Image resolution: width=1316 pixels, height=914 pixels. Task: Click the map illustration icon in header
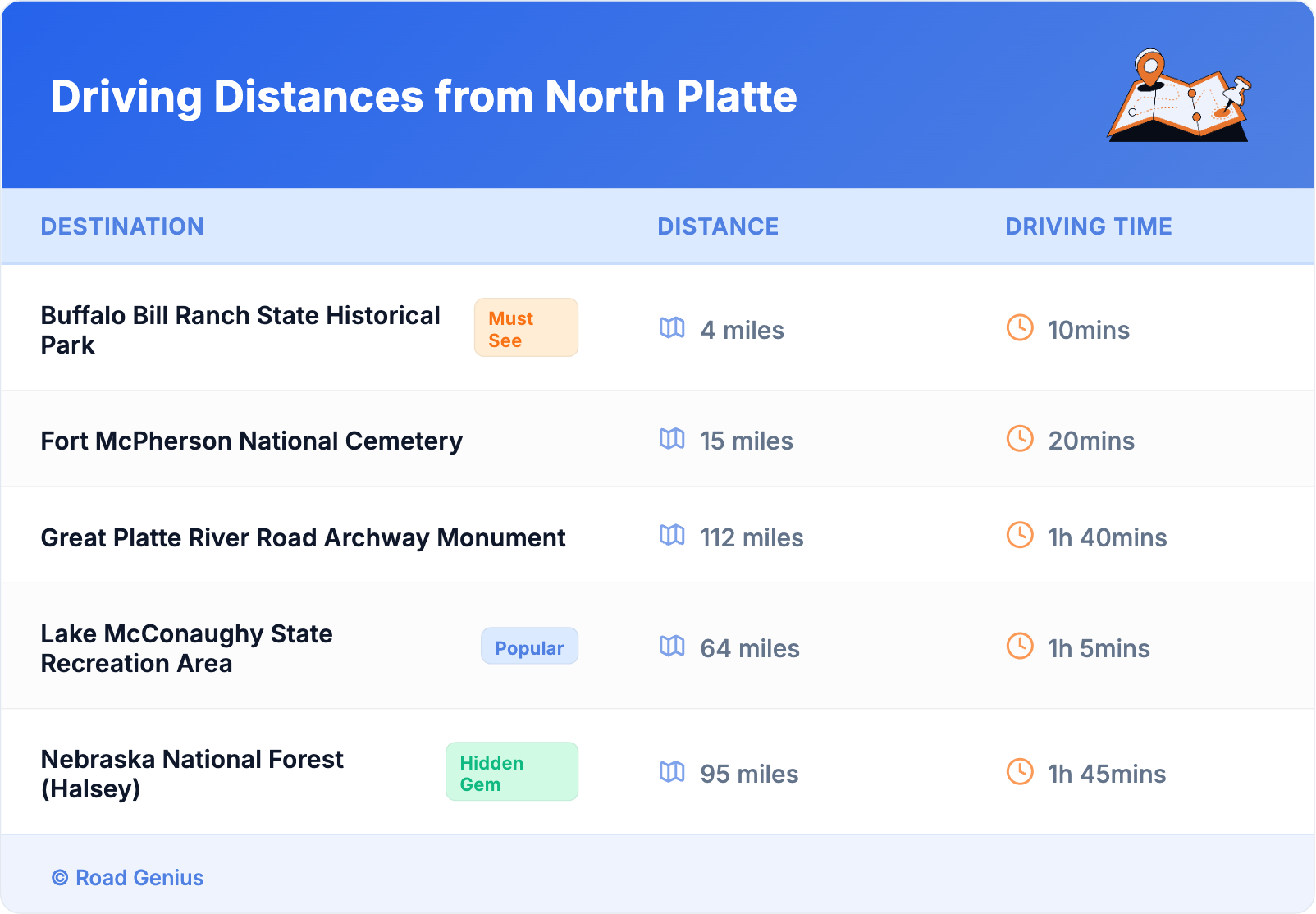[x=1179, y=96]
